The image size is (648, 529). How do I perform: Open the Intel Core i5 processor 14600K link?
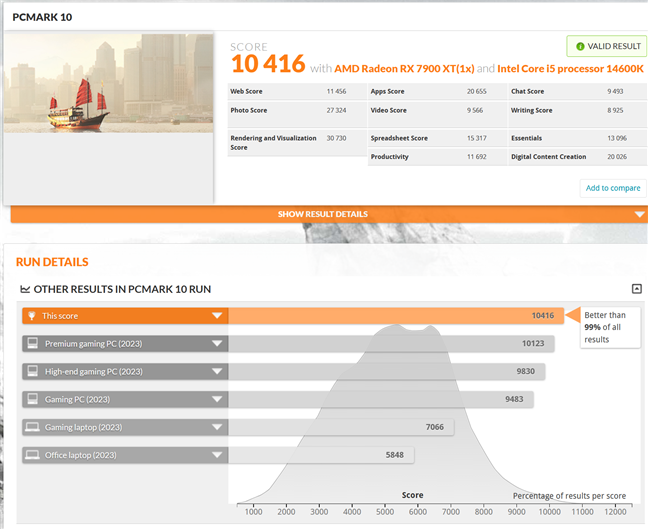(570, 69)
